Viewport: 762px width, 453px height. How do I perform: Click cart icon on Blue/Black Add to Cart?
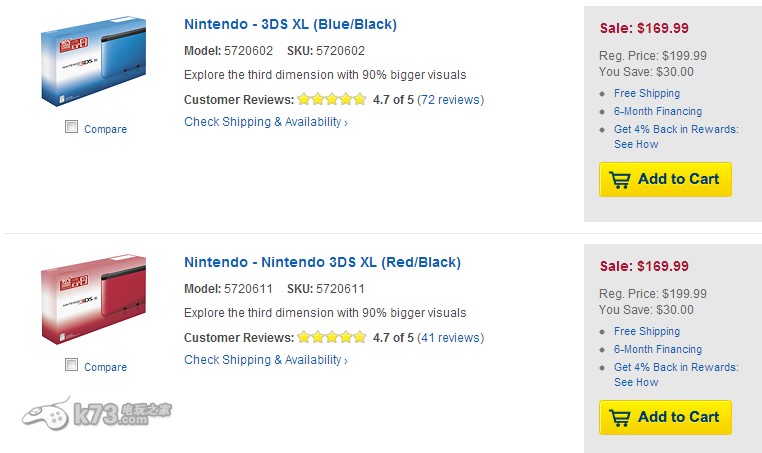(x=620, y=180)
